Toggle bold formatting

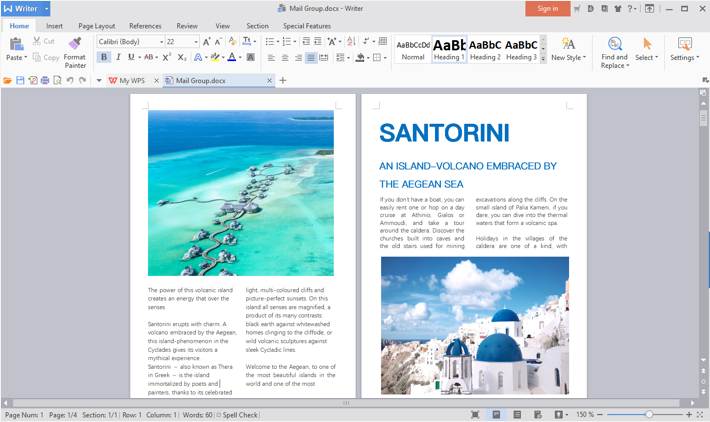click(103, 58)
